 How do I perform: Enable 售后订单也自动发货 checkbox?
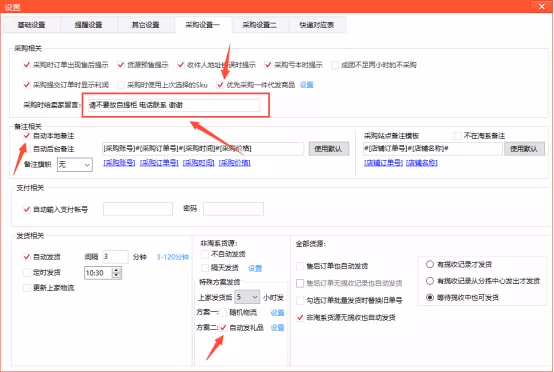300,266
